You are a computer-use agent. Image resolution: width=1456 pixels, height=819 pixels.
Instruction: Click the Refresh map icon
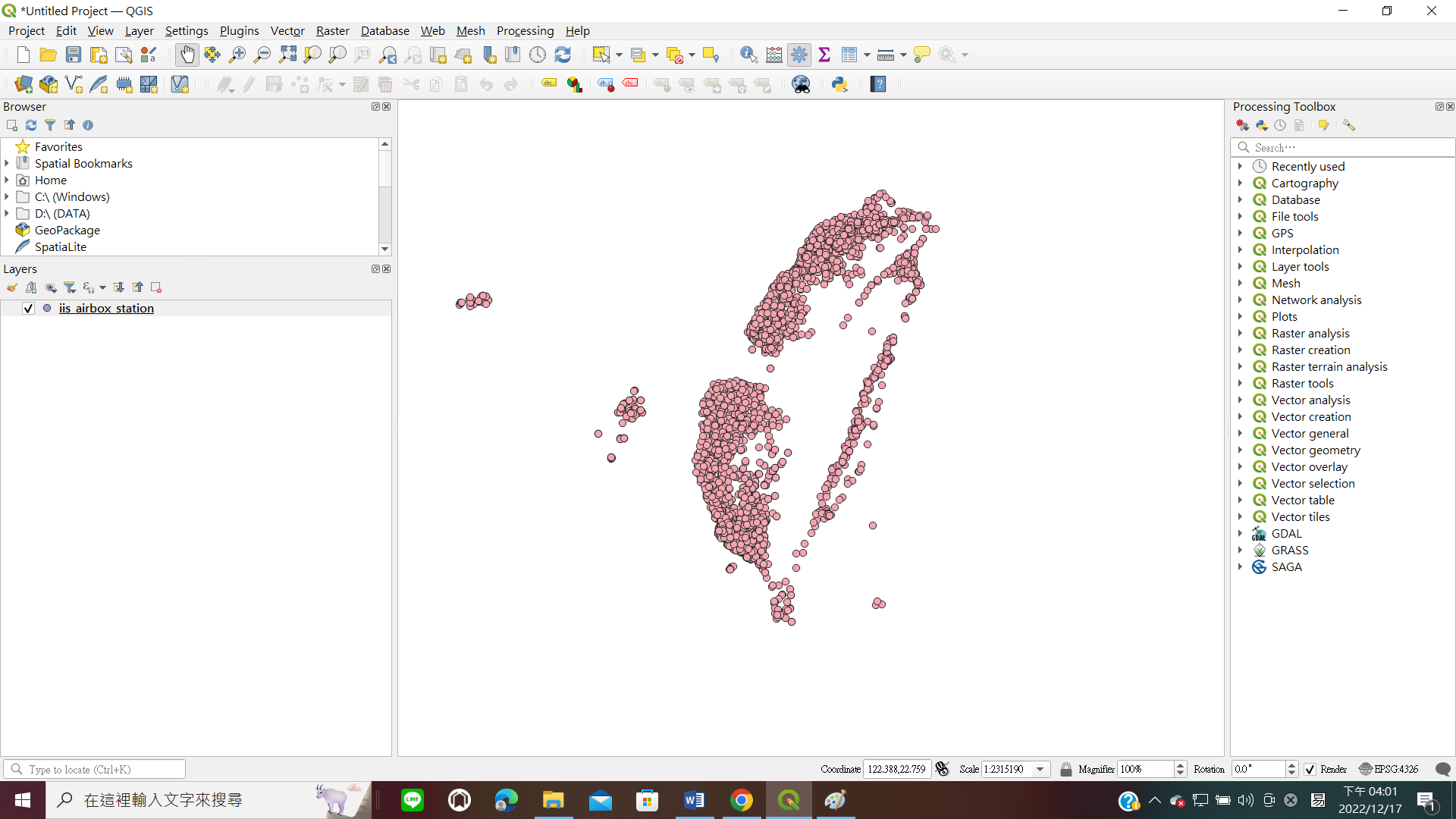coord(563,55)
